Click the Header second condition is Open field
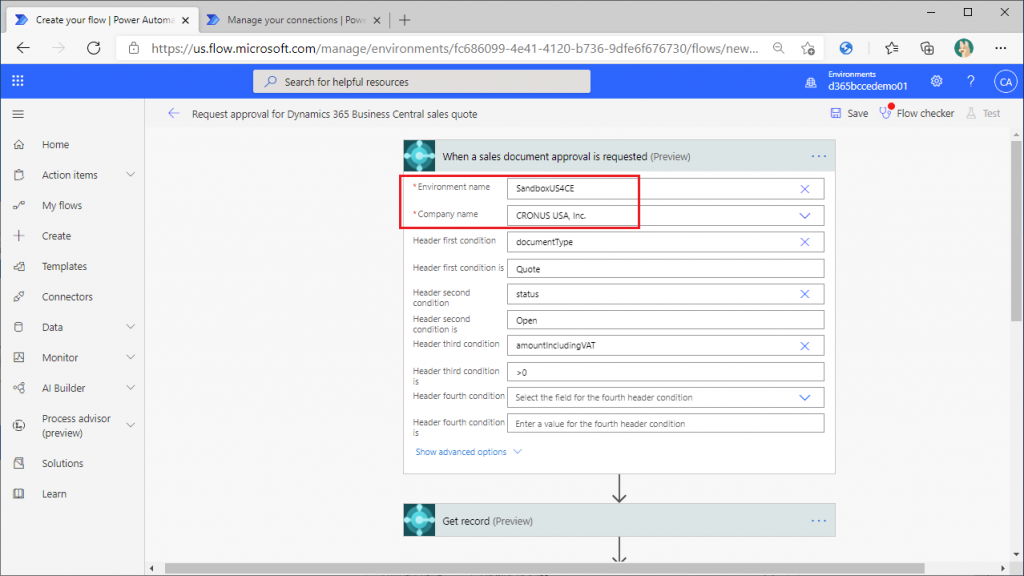The width and height of the screenshot is (1024, 576). click(665, 320)
